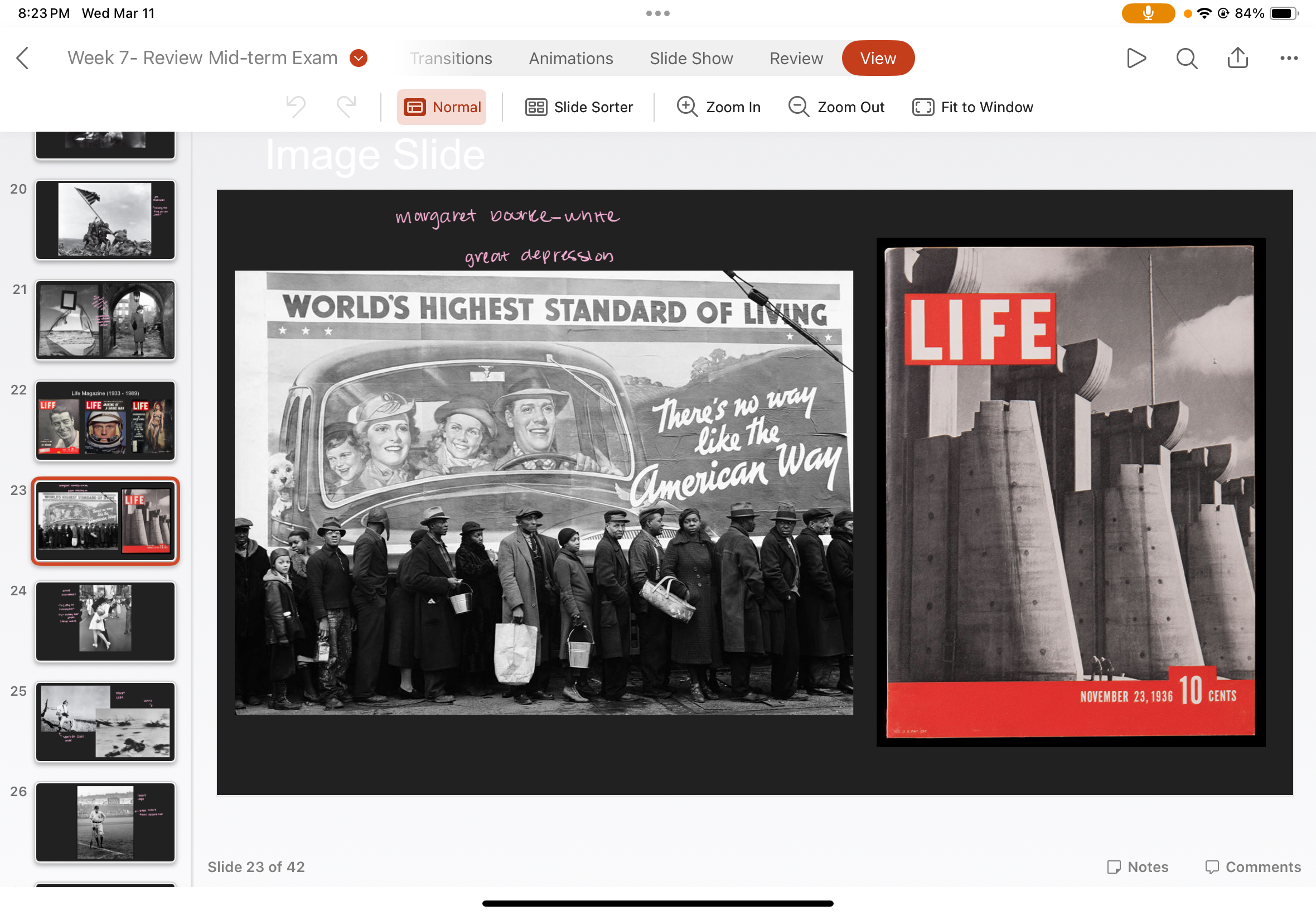This screenshot has width=1316, height=915.
Task: Tap the back arrow to exit the presentation
Action: pyautogui.click(x=23, y=58)
